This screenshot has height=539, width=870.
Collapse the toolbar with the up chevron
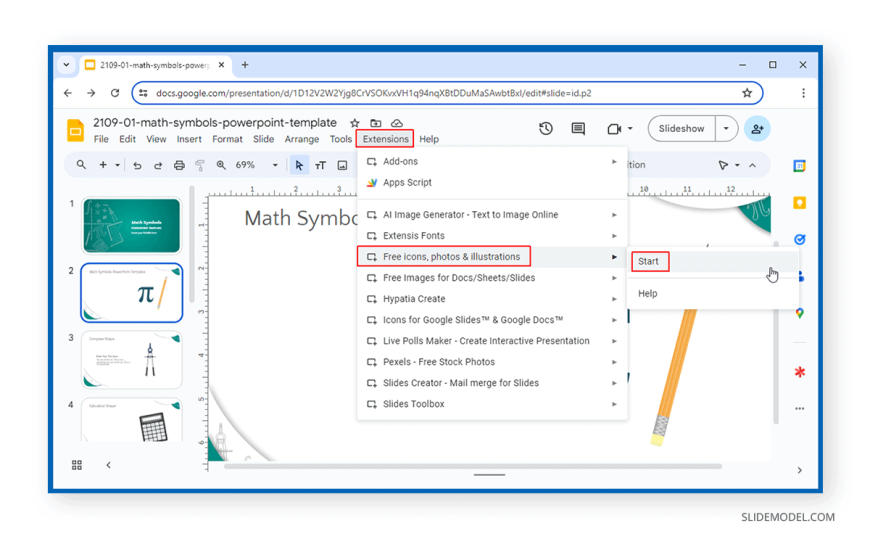[x=752, y=165]
